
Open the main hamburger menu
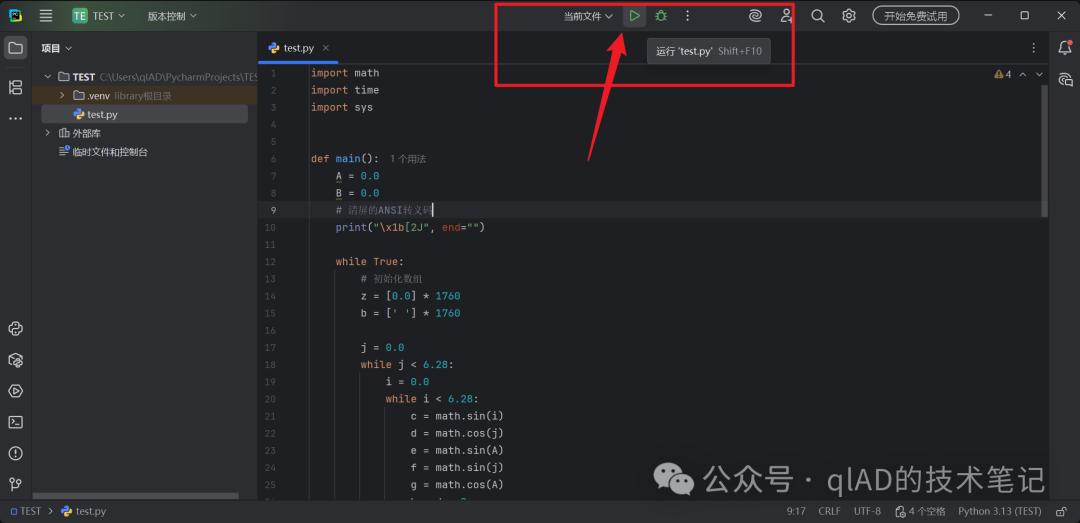[x=46, y=16]
